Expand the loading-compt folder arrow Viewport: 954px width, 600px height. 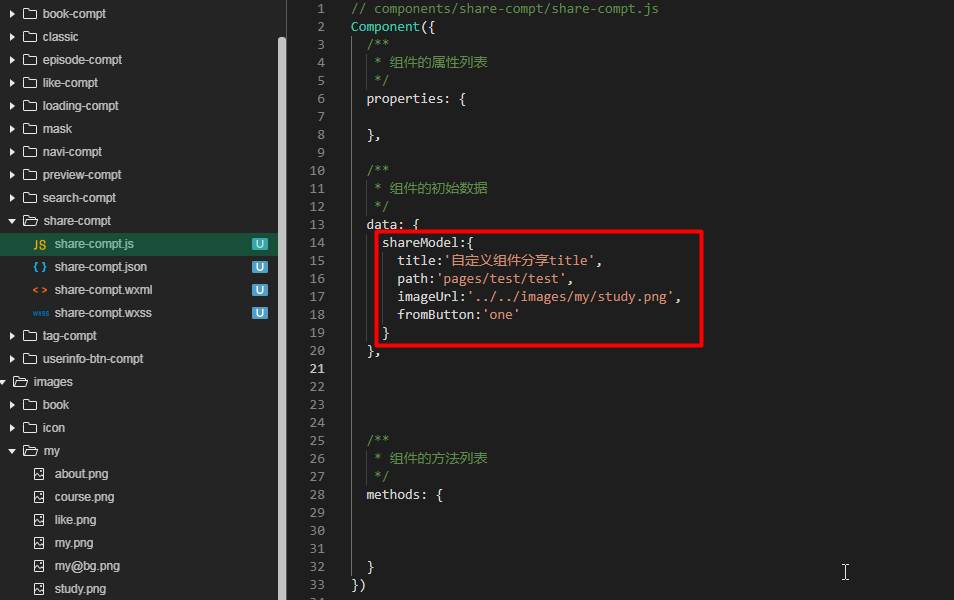(12, 106)
